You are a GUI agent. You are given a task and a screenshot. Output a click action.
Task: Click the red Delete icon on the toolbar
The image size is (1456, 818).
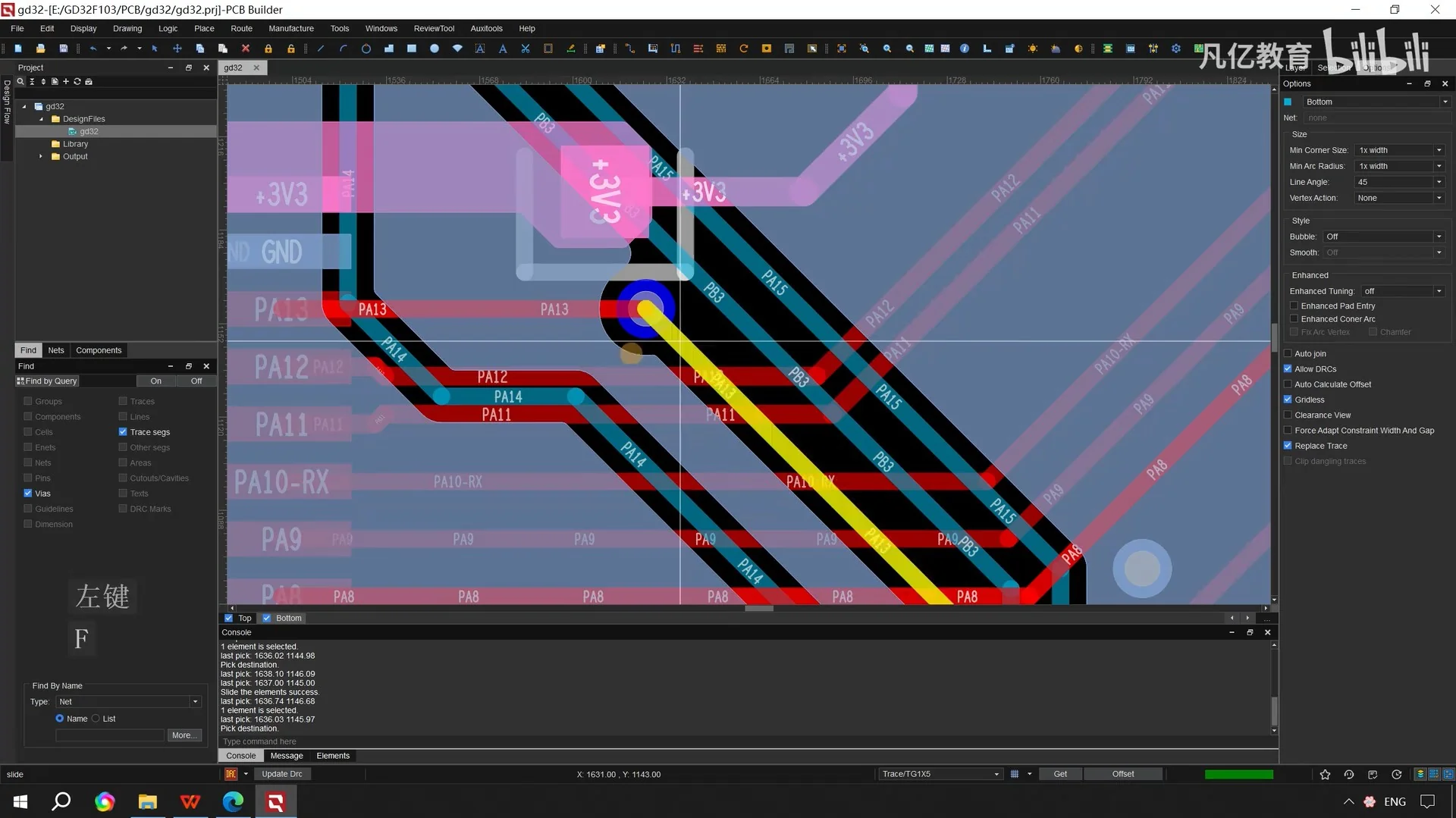click(x=245, y=49)
